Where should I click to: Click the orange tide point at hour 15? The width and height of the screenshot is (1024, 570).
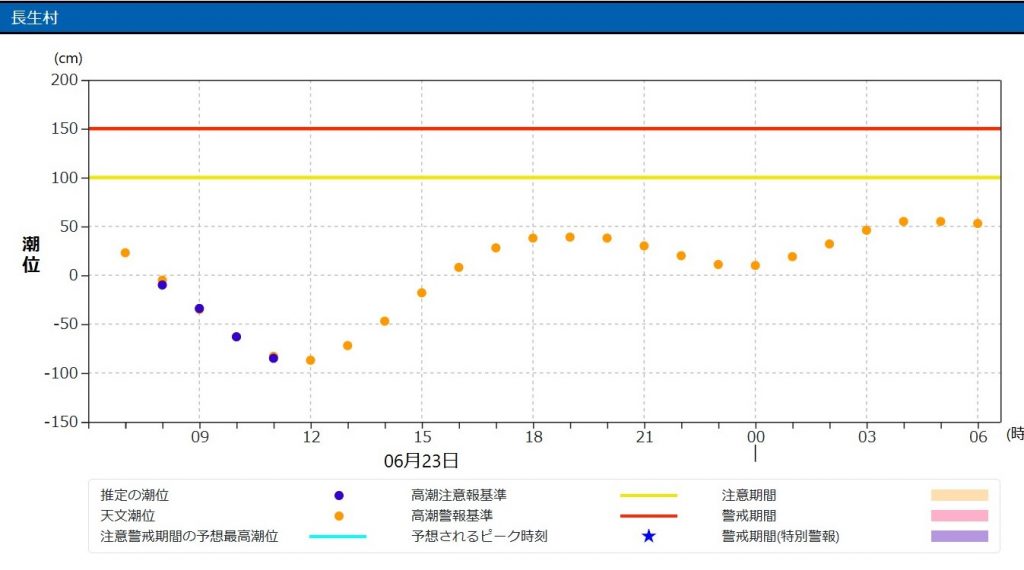click(x=422, y=293)
